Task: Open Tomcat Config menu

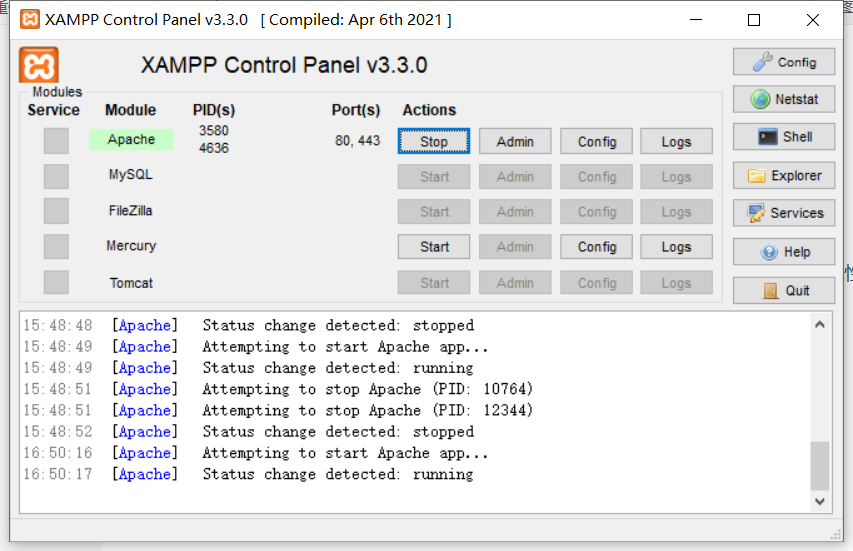Action: [x=596, y=283]
